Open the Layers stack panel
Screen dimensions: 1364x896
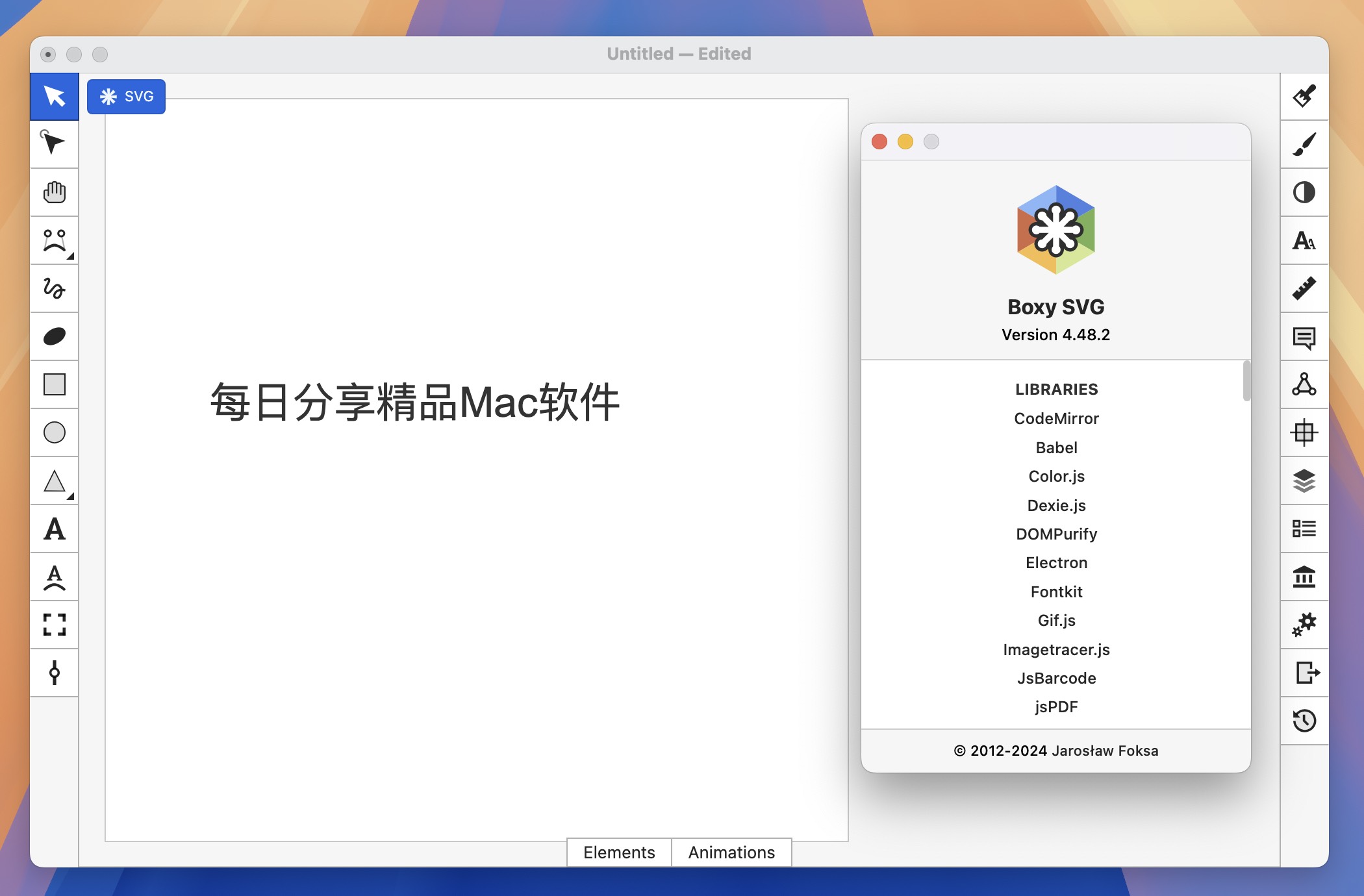tap(1304, 480)
